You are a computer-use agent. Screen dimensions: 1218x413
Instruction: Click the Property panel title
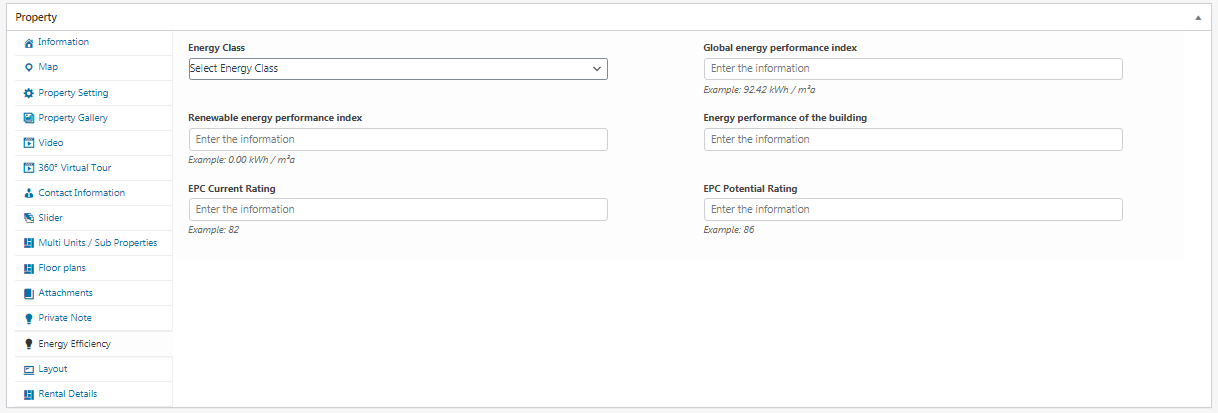(36, 17)
